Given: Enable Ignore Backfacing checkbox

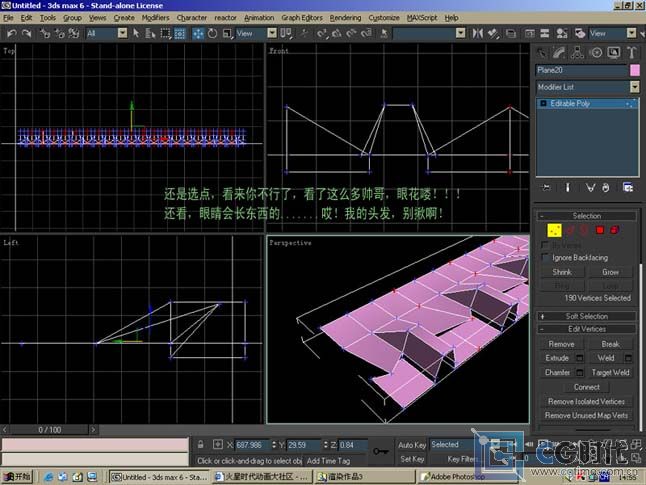Looking at the screenshot, I should [x=545, y=258].
